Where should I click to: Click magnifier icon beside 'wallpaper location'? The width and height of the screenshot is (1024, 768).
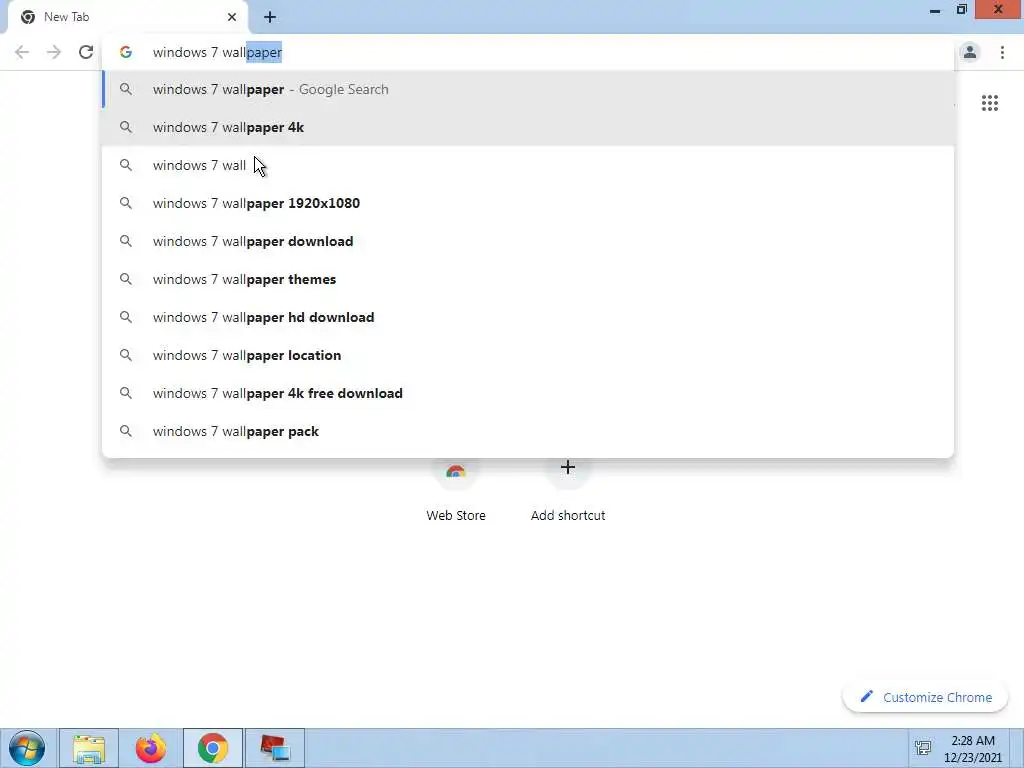coord(125,355)
